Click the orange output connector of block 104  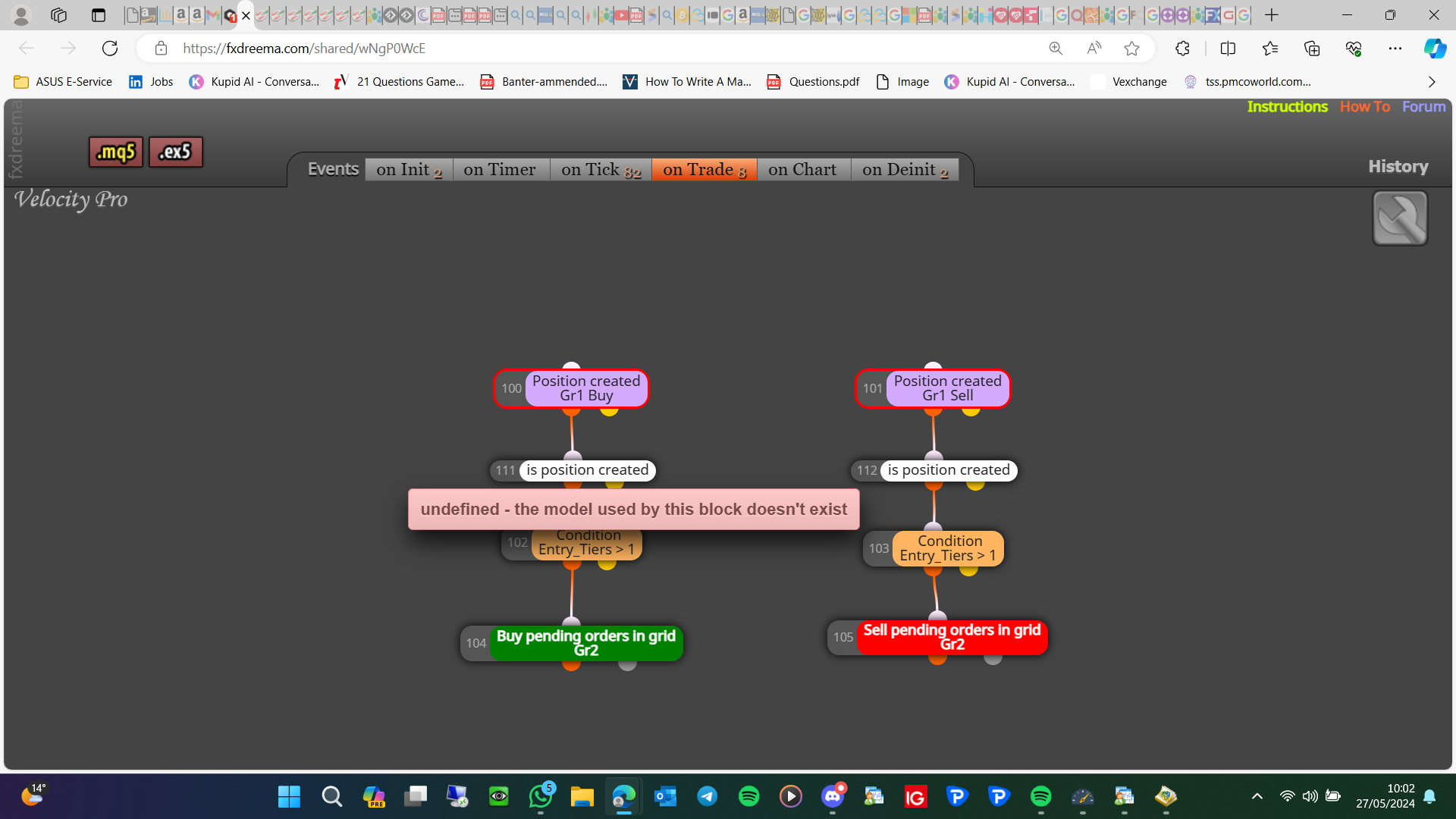point(571,665)
